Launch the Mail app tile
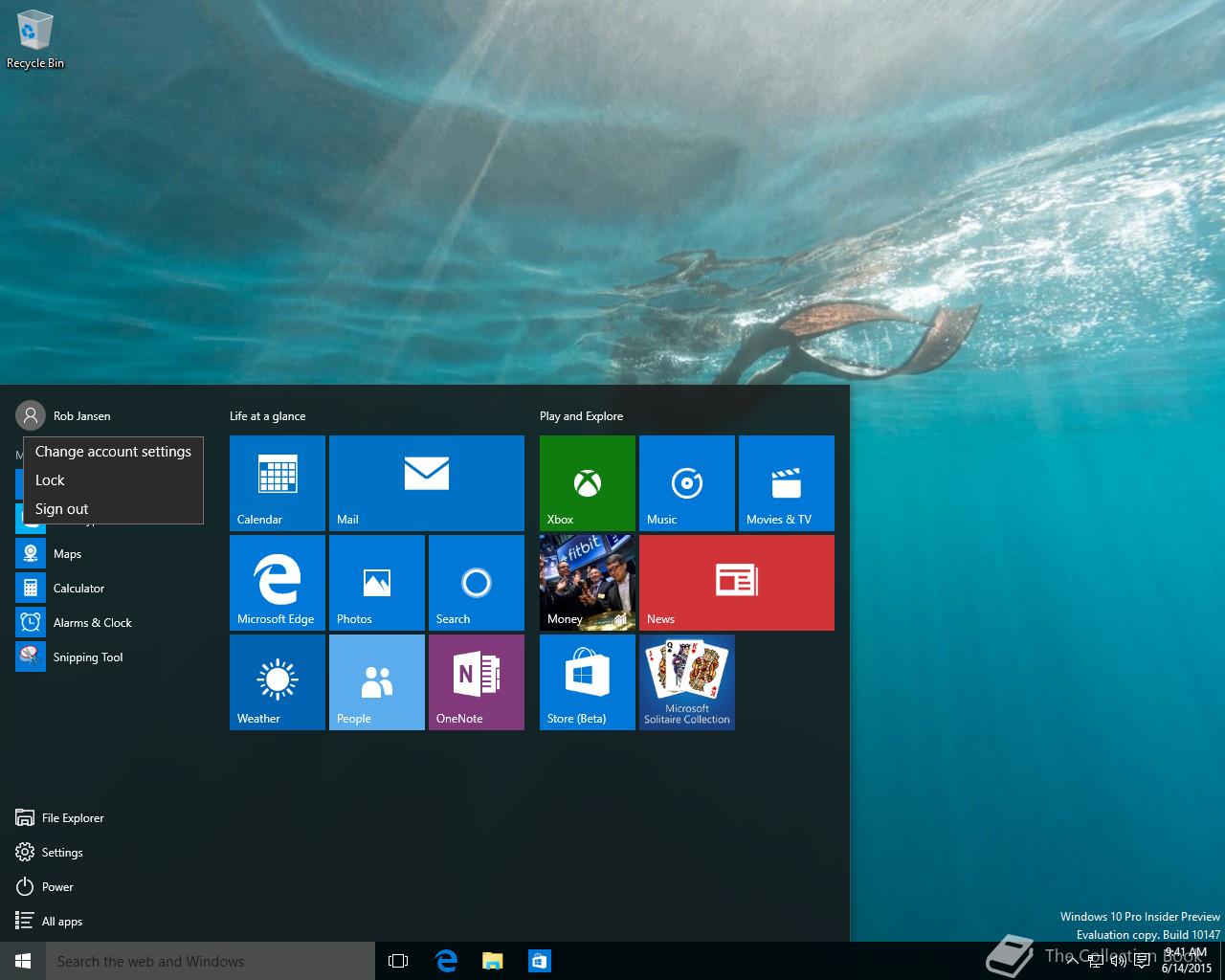This screenshot has height=980, width=1225. point(426,482)
